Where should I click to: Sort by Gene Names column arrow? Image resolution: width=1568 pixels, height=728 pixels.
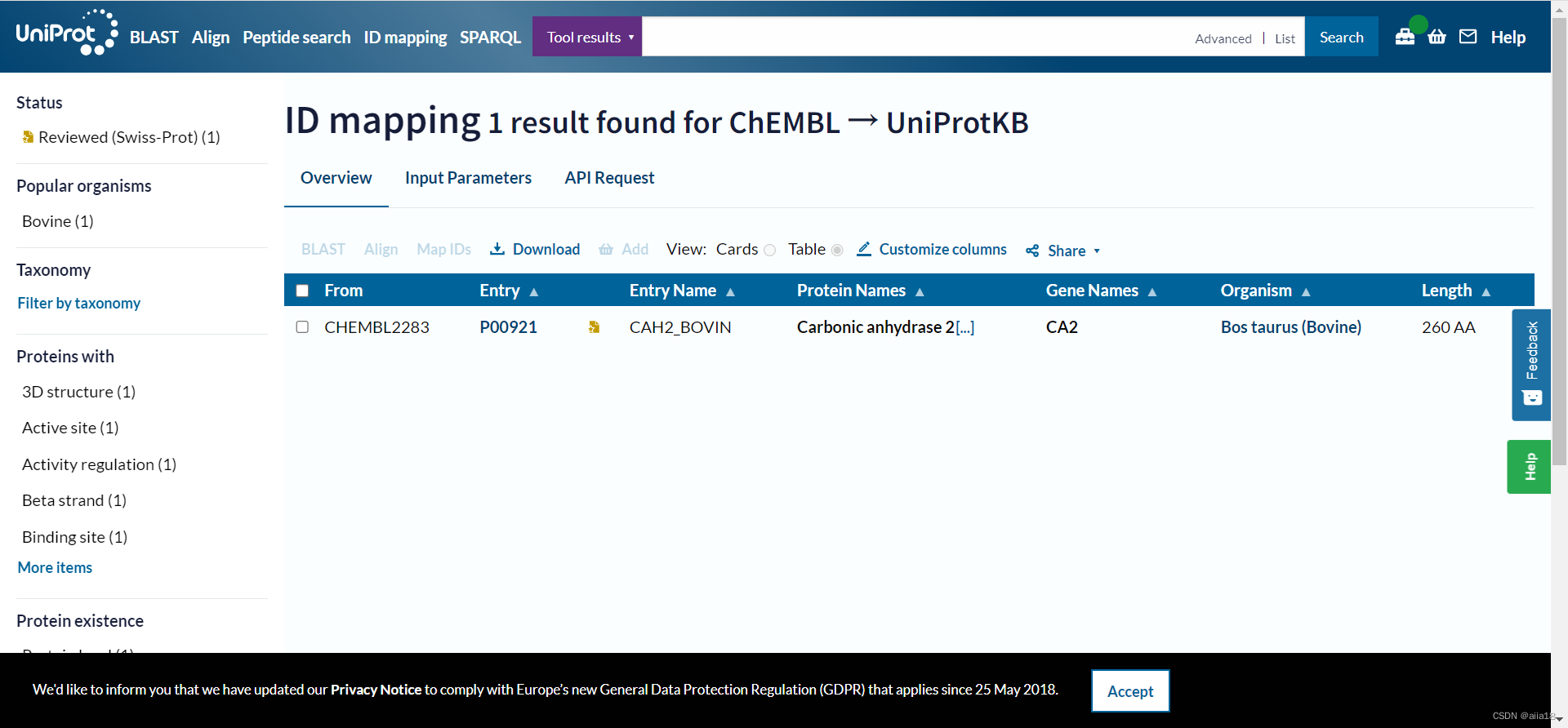click(x=1152, y=292)
